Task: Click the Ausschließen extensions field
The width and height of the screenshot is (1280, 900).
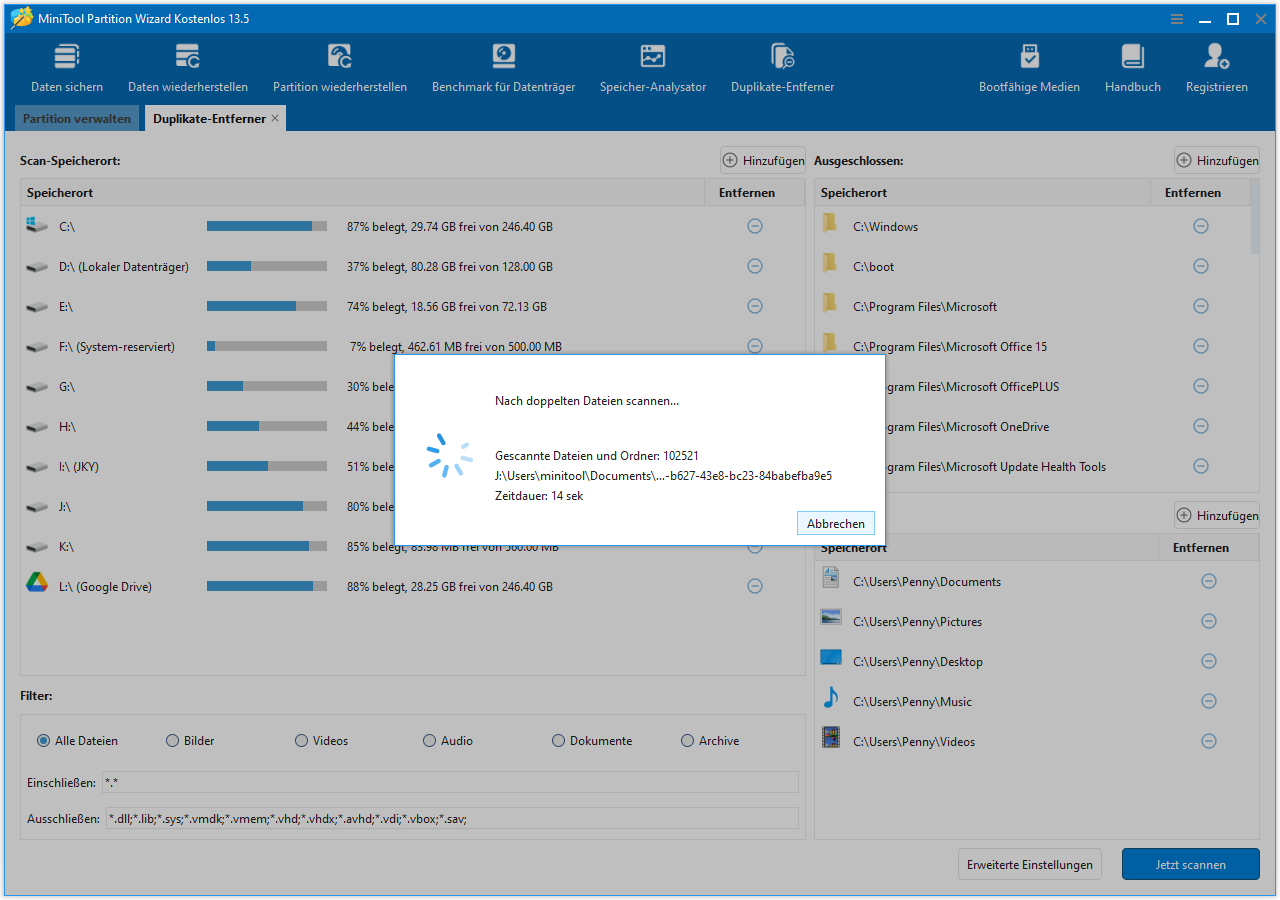Action: [x=452, y=819]
